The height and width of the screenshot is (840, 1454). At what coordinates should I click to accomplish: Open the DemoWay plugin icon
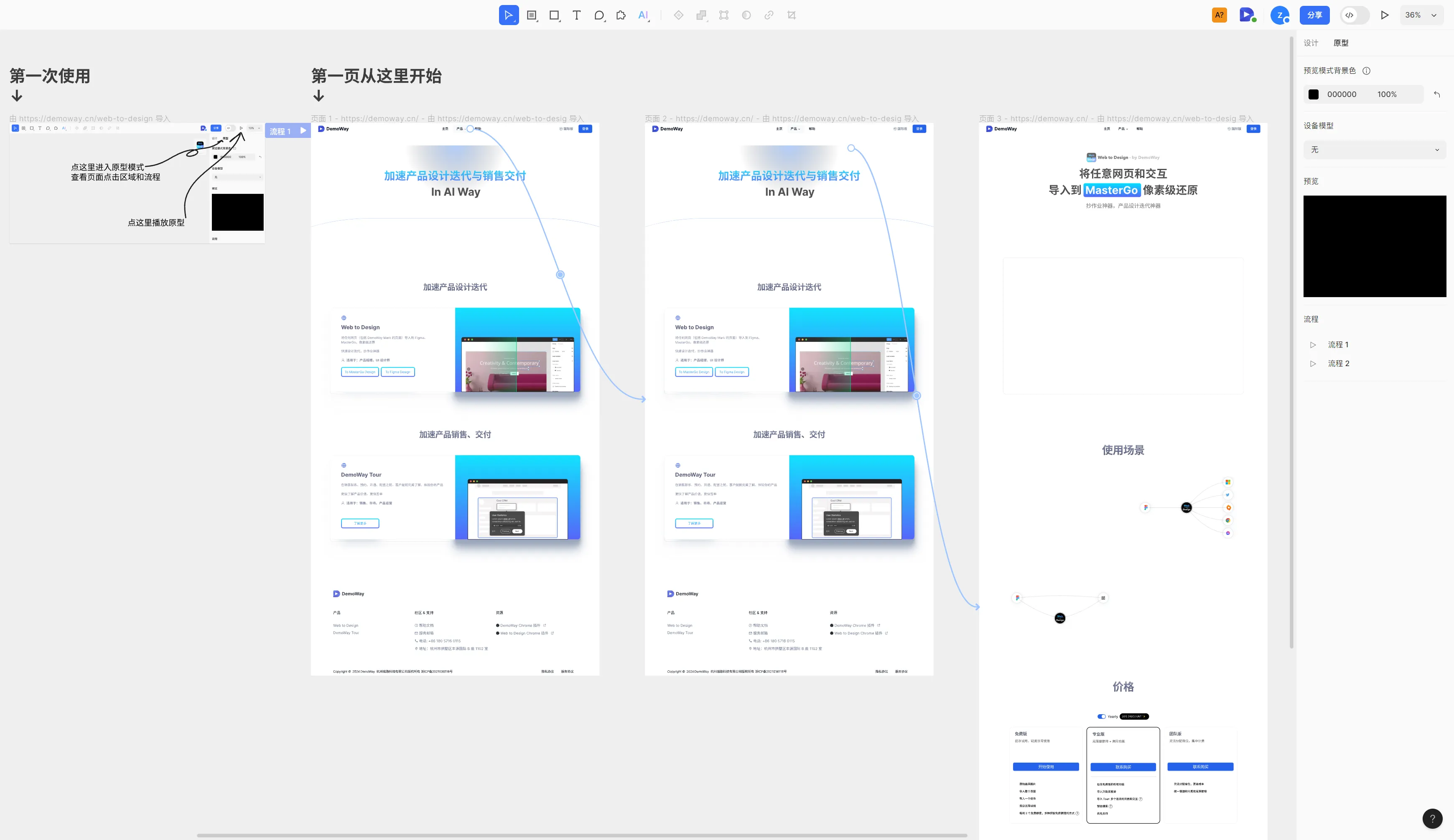pos(1247,15)
